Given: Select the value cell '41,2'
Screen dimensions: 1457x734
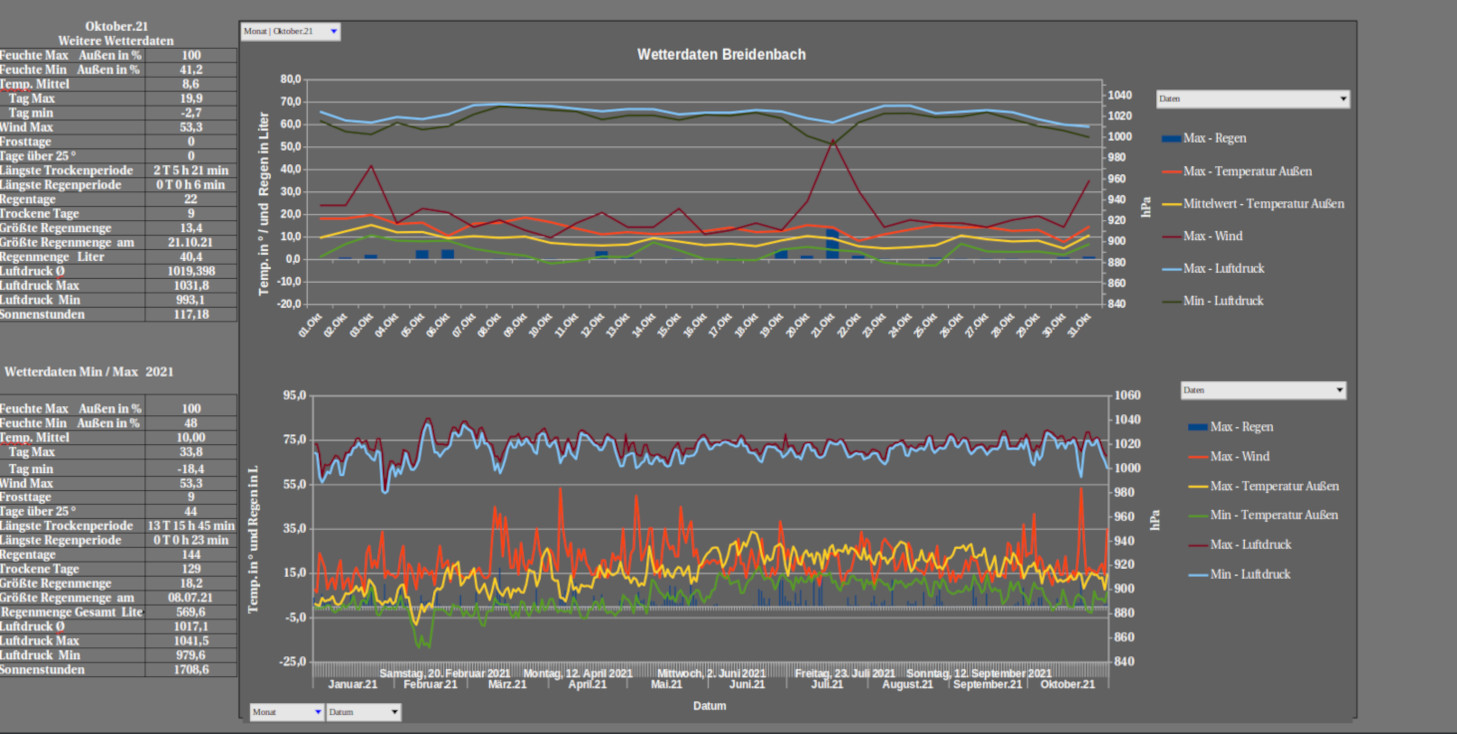Looking at the screenshot, I should pyautogui.click(x=191, y=70).
